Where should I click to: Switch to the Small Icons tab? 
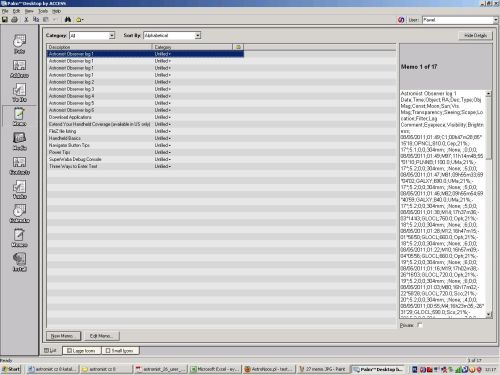[x=120, y=351]
